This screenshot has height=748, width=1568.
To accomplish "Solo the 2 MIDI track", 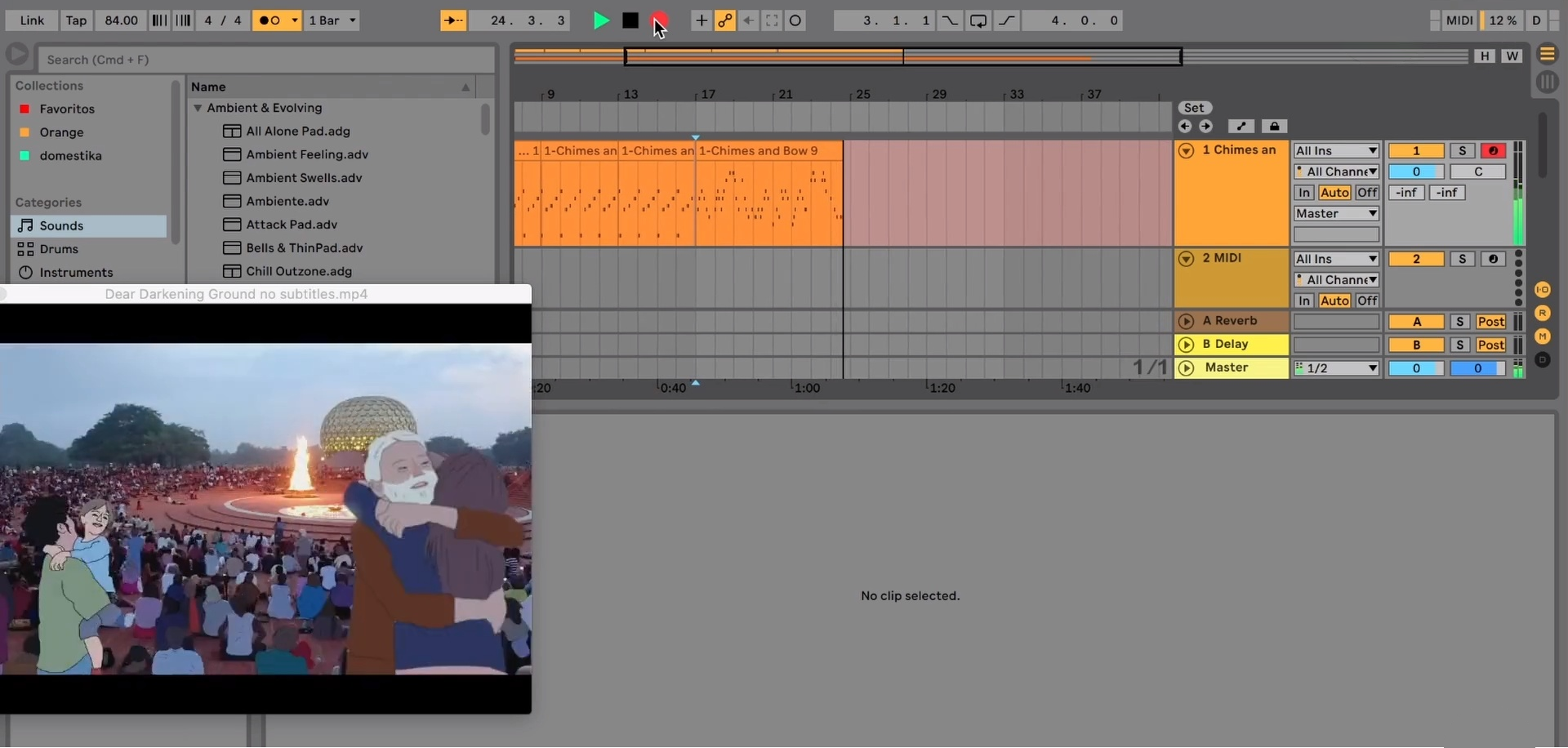I will coord(1462,259).
